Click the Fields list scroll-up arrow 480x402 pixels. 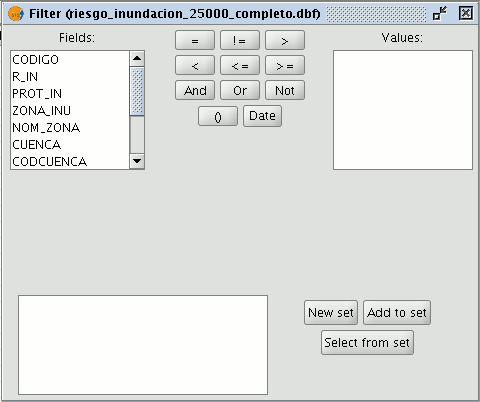[x=137, y=59]
